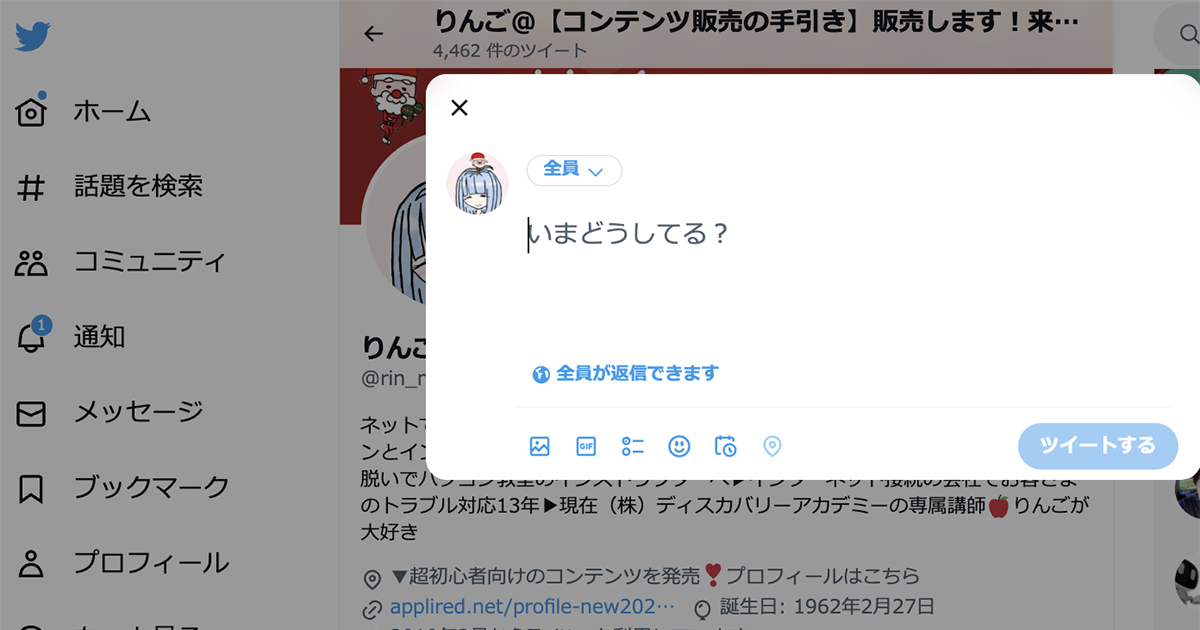Image resolution: width=1200 pixels, height=630 pixels.
Task: Open applired.net profile link
Action: [x=532, y=607]
